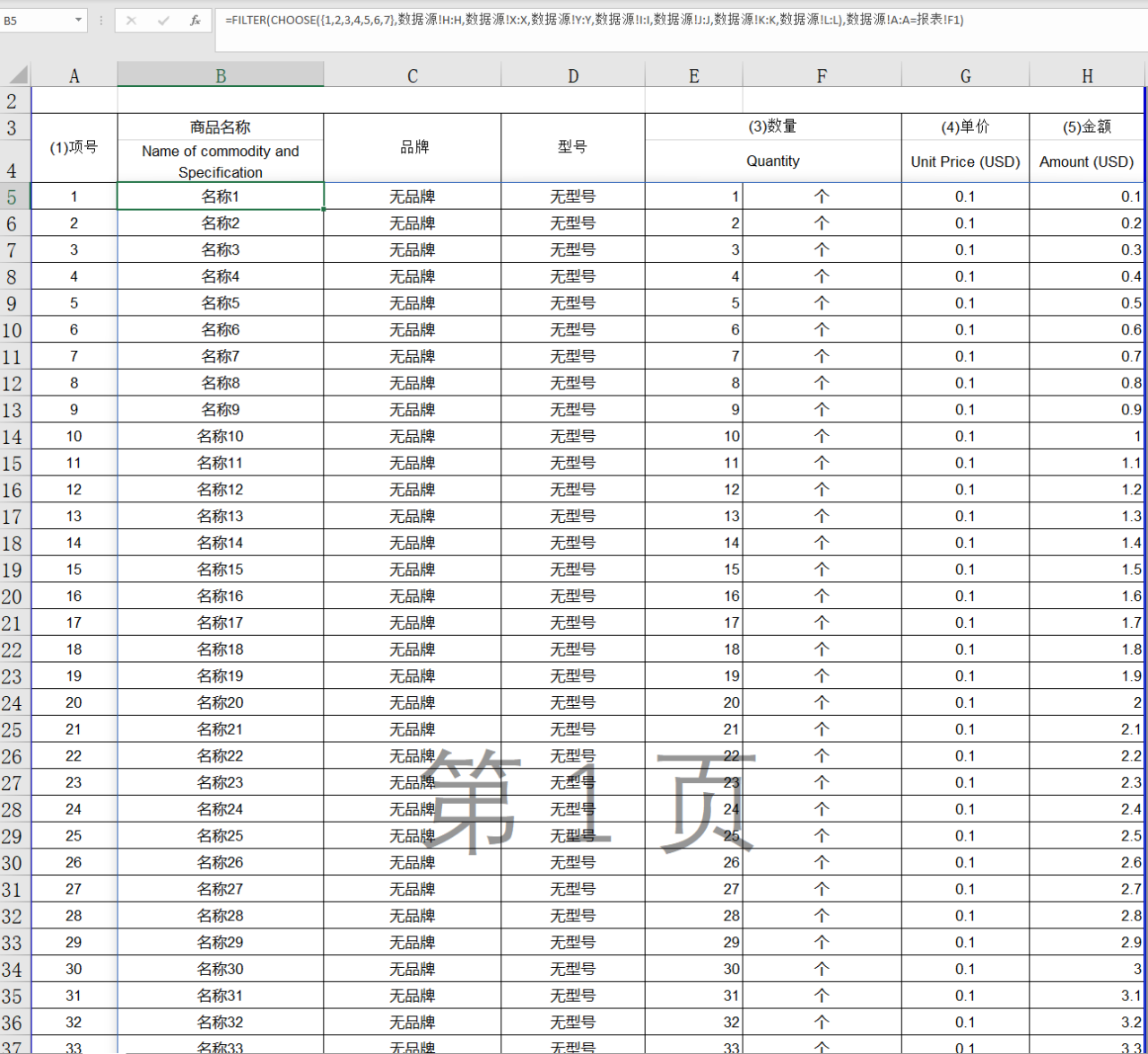
Task: Click the Select All corner triangle
Action: click(x=16, y=74)
